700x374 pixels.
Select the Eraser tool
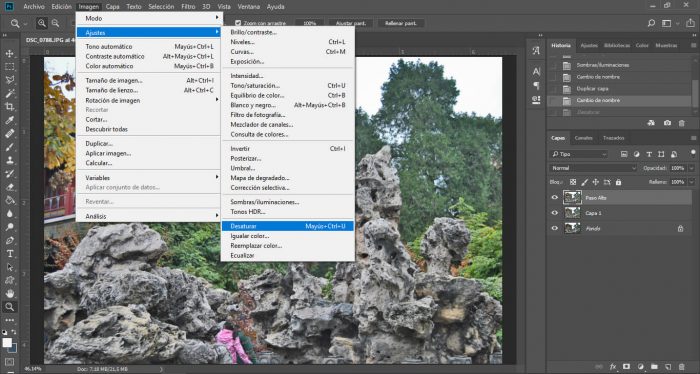click(x=9, y=187)
